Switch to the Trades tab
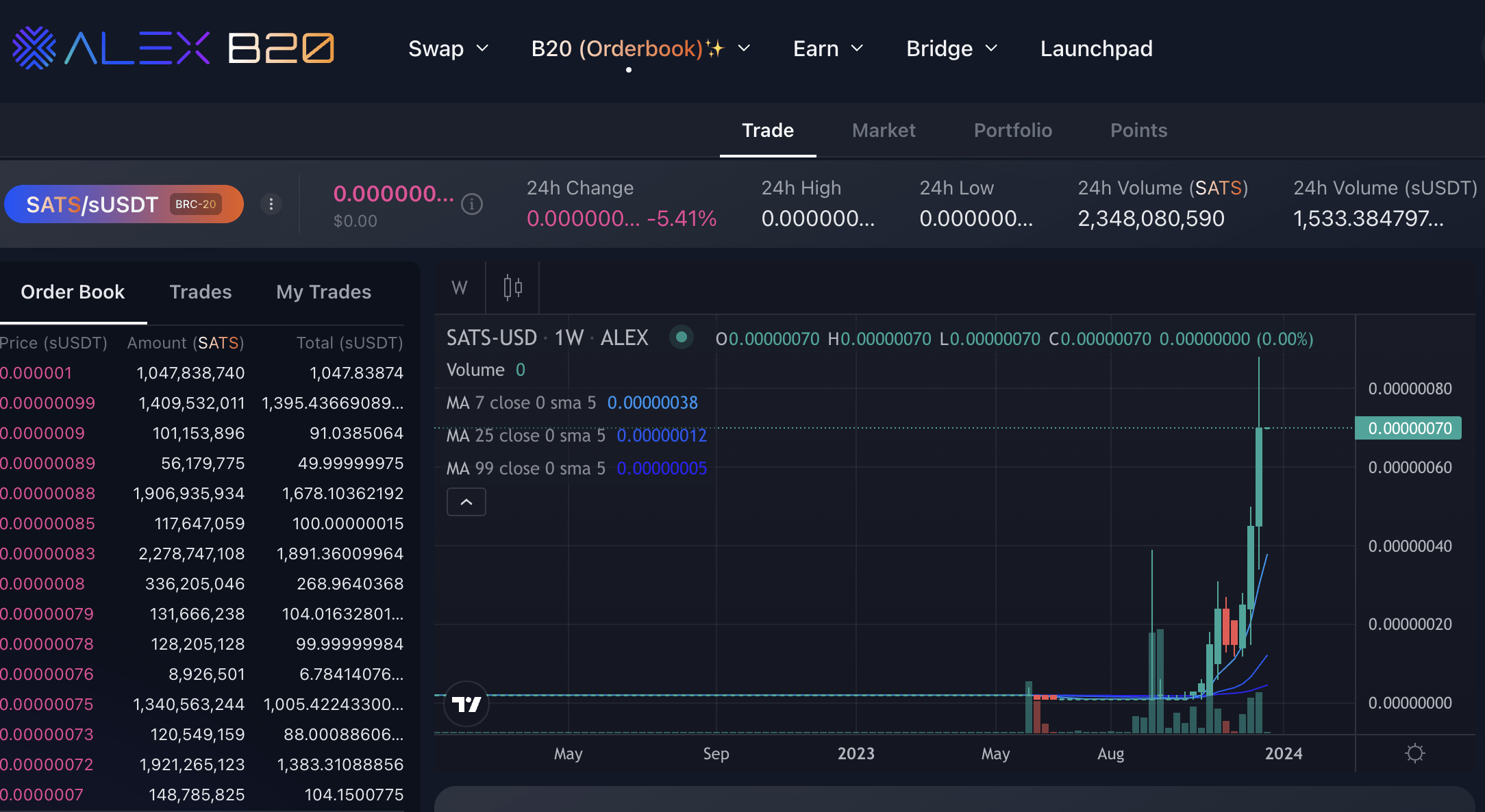This screenshot has width=1485, height=812. [200, 292]
